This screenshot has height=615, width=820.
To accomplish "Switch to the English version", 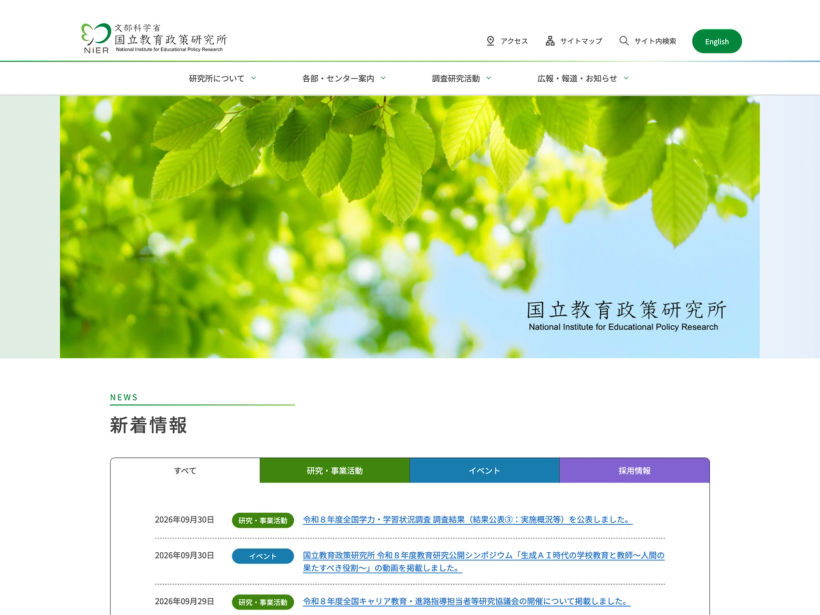I will point(716,41).
